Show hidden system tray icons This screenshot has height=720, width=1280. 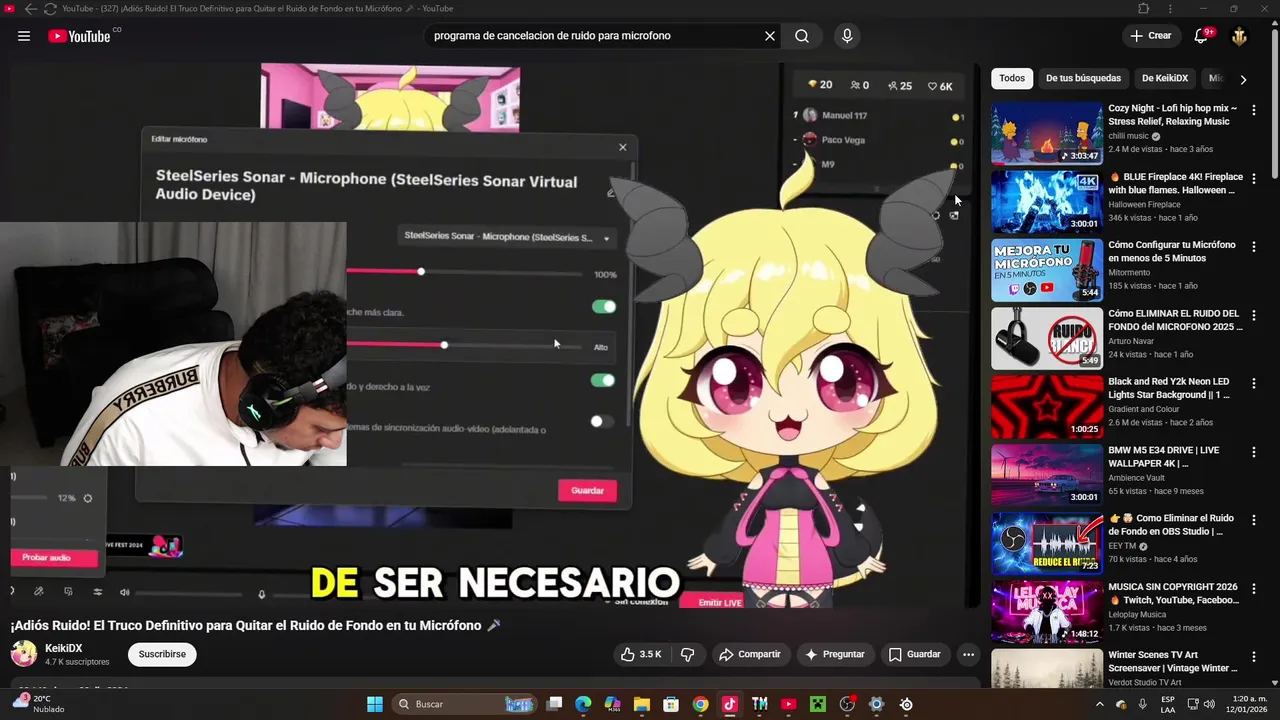click(1100, 704)
